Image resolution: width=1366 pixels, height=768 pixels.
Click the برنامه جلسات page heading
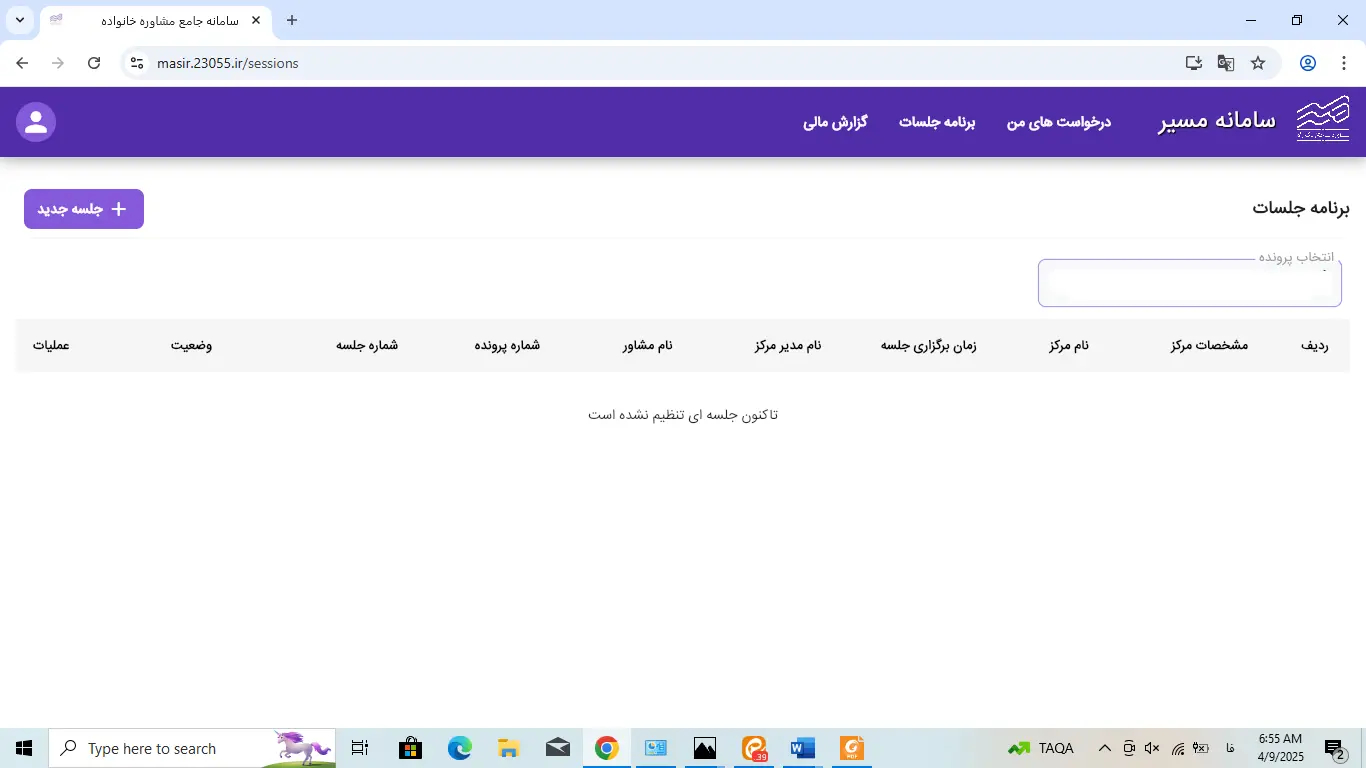point(1301,208)
